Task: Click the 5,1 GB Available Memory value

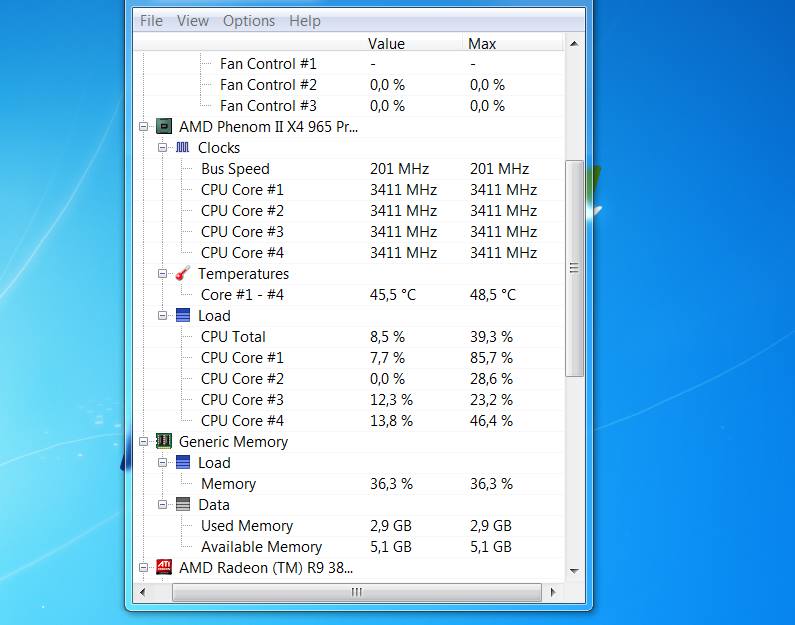Action: tap(390, 547)
